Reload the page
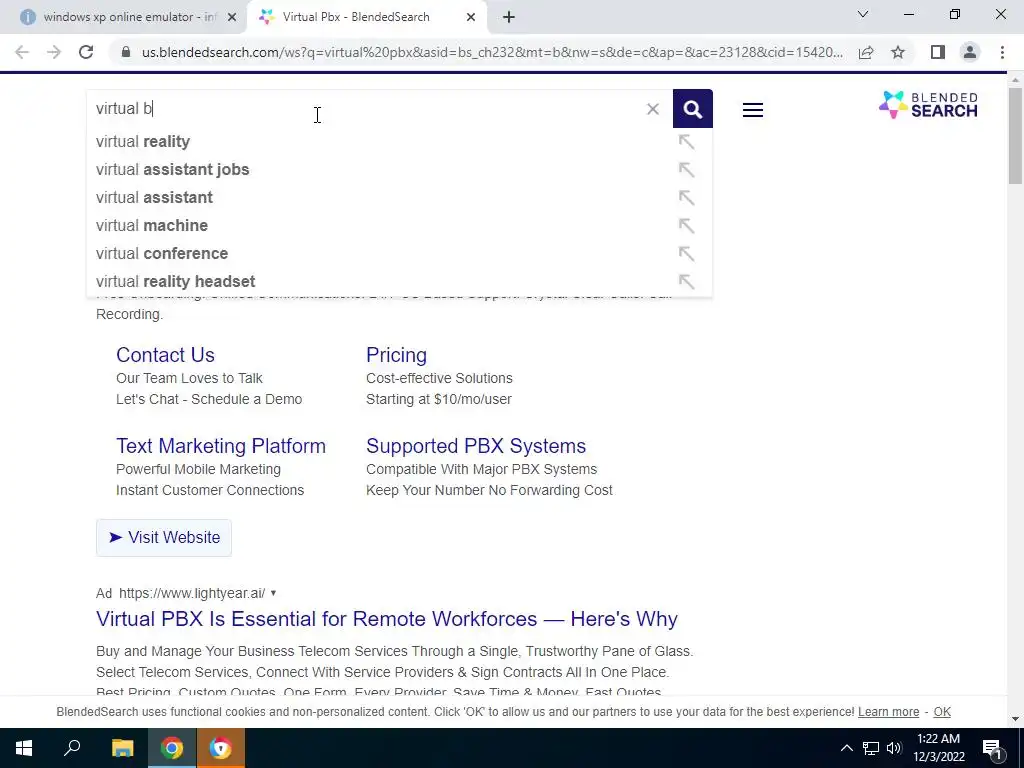This screenshot has width=1024, height=768. click(86, 52)
